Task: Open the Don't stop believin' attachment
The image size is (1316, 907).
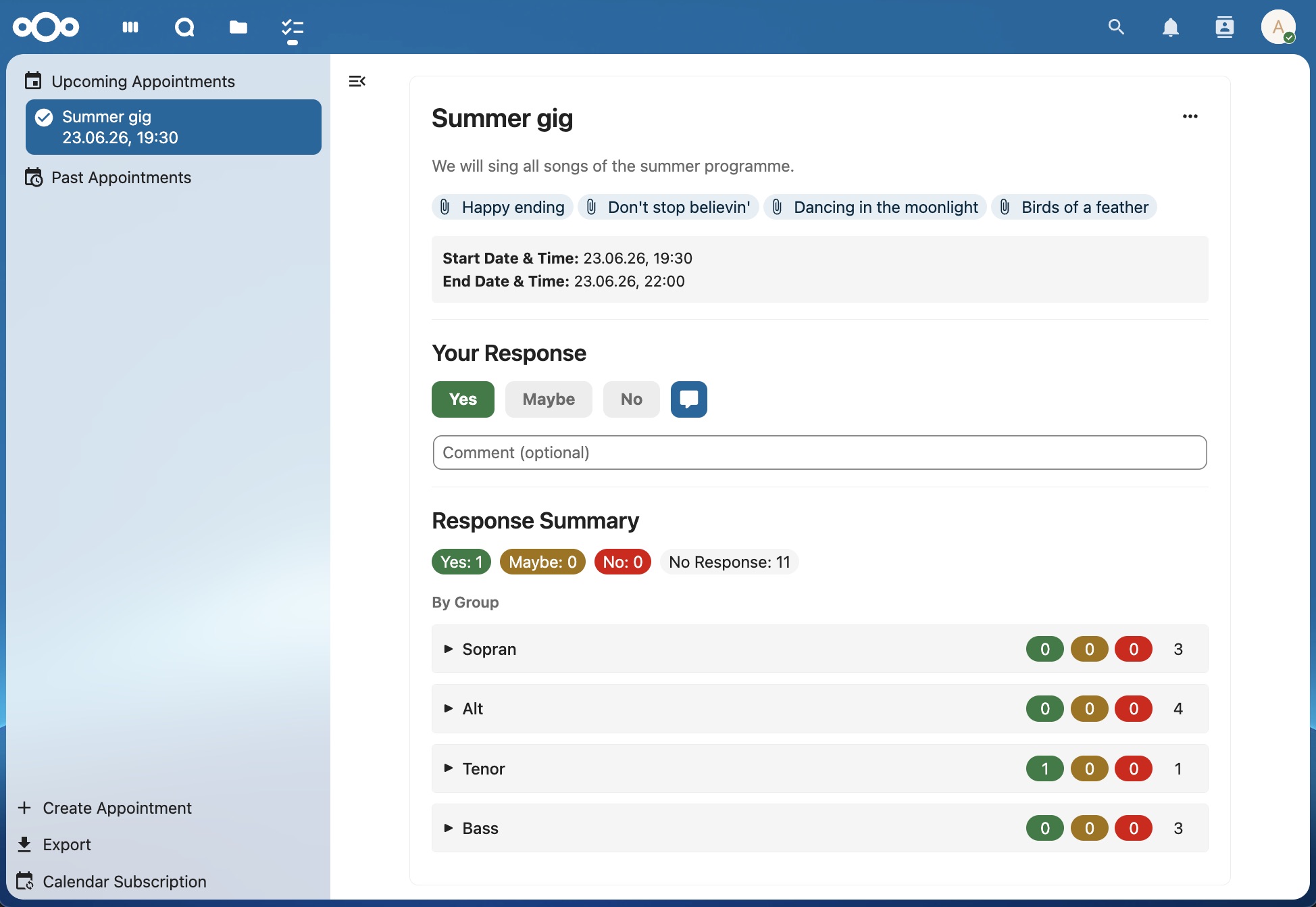Action: 668,207
